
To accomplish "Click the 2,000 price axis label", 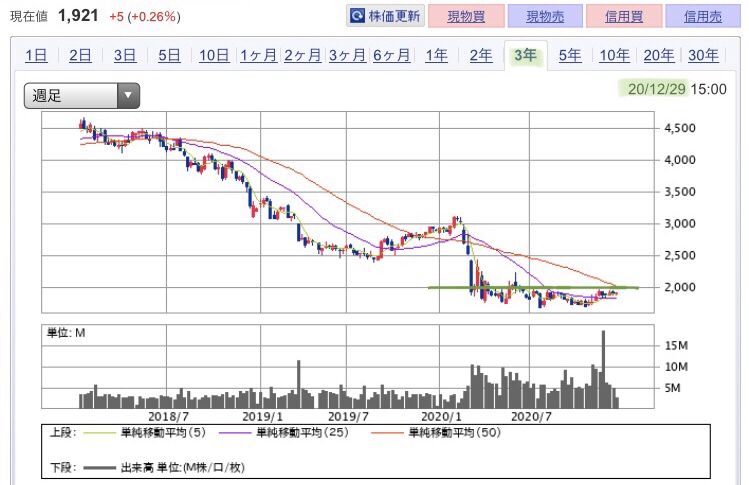I will click(680, 287).
